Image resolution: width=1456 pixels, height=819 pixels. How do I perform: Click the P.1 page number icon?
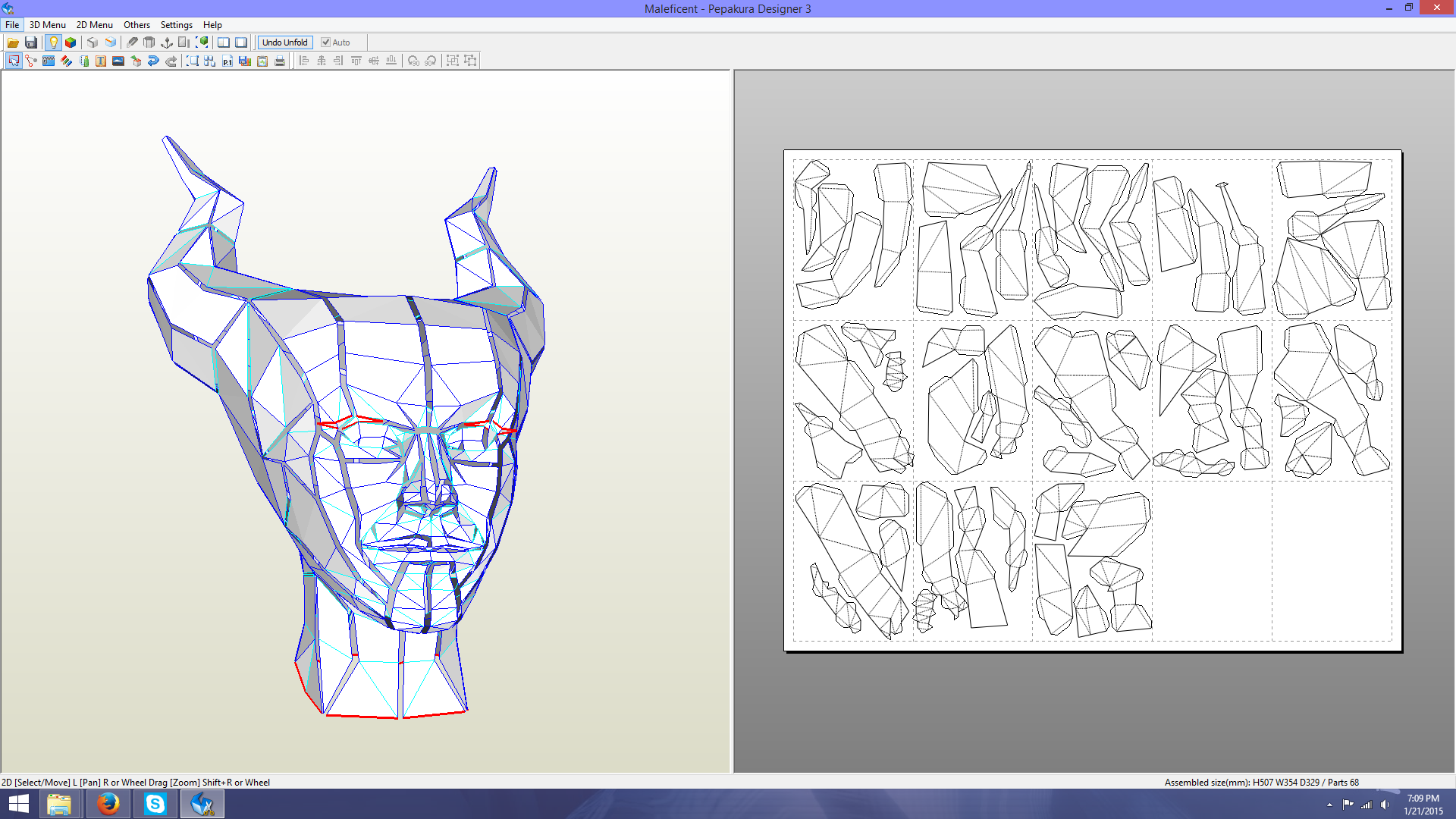tap(227, 61)
